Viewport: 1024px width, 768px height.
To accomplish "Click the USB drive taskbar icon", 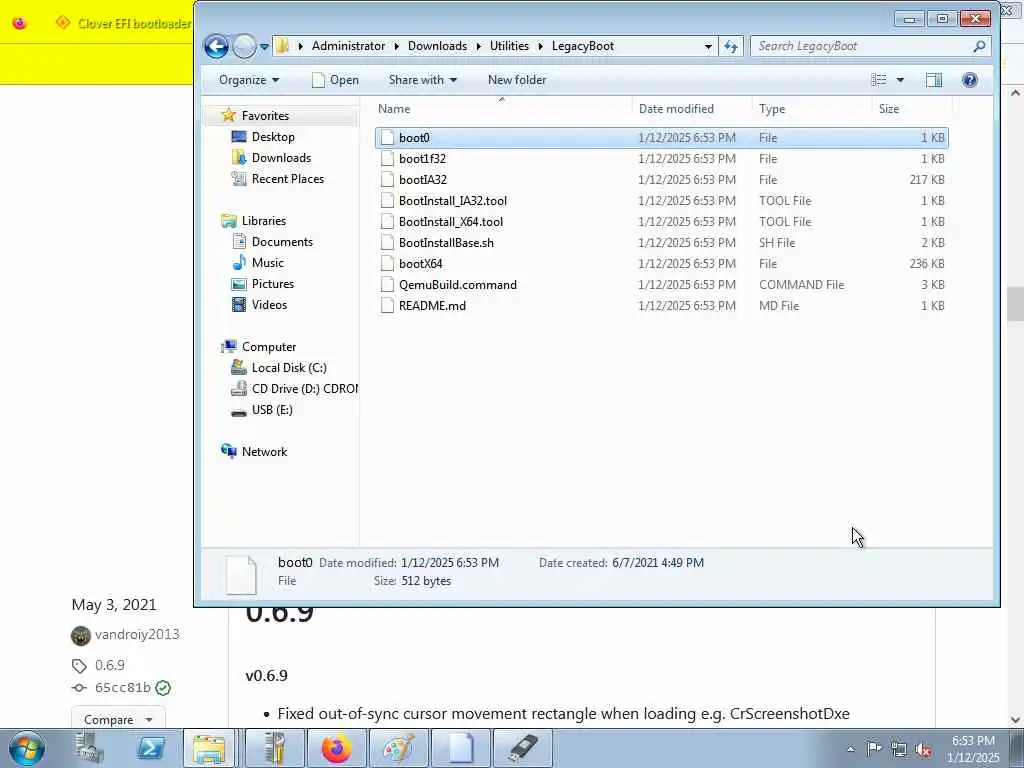I will tap(522, 748).
